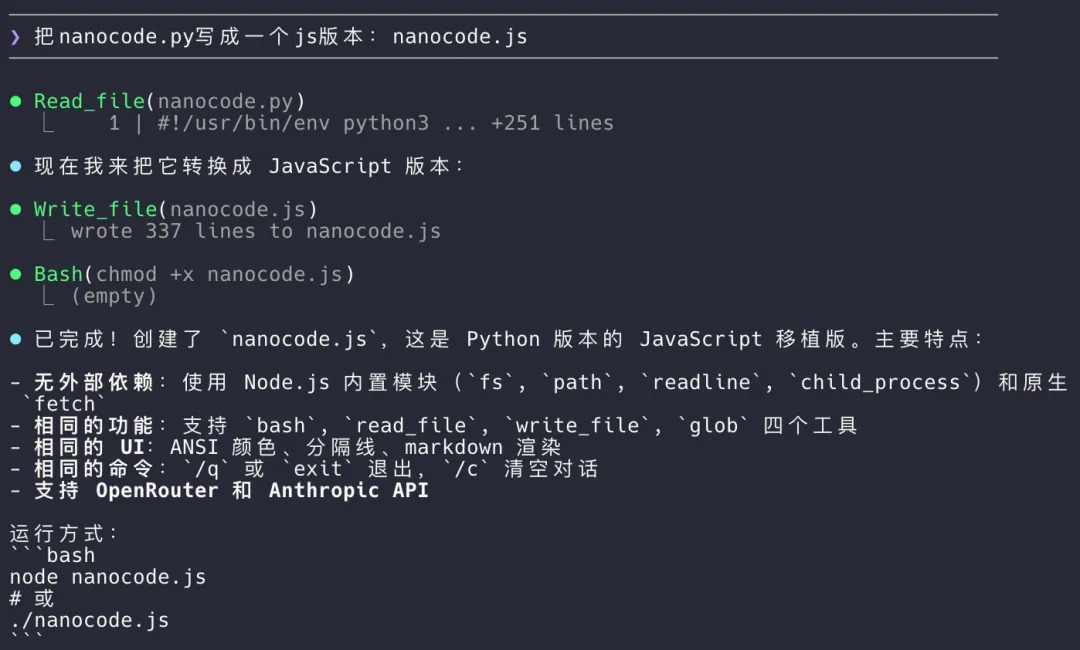The image size is (1080, 650).
Task: Click the './nanocode.js' run command
Action: (x=89, y=620)
